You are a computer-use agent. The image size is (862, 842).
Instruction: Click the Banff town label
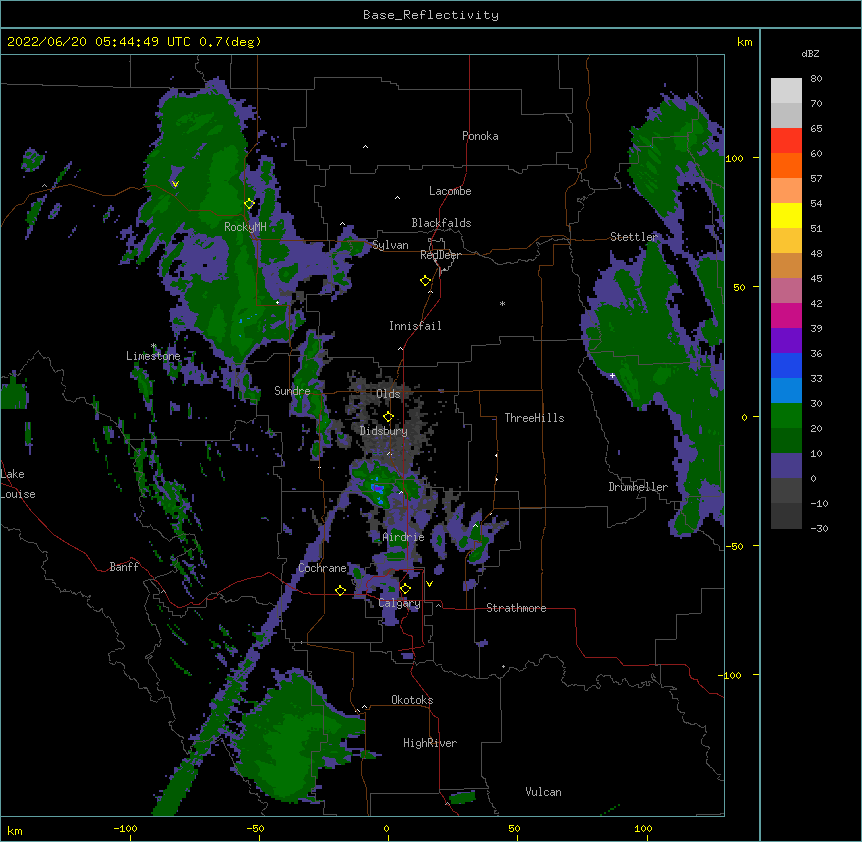124,567
